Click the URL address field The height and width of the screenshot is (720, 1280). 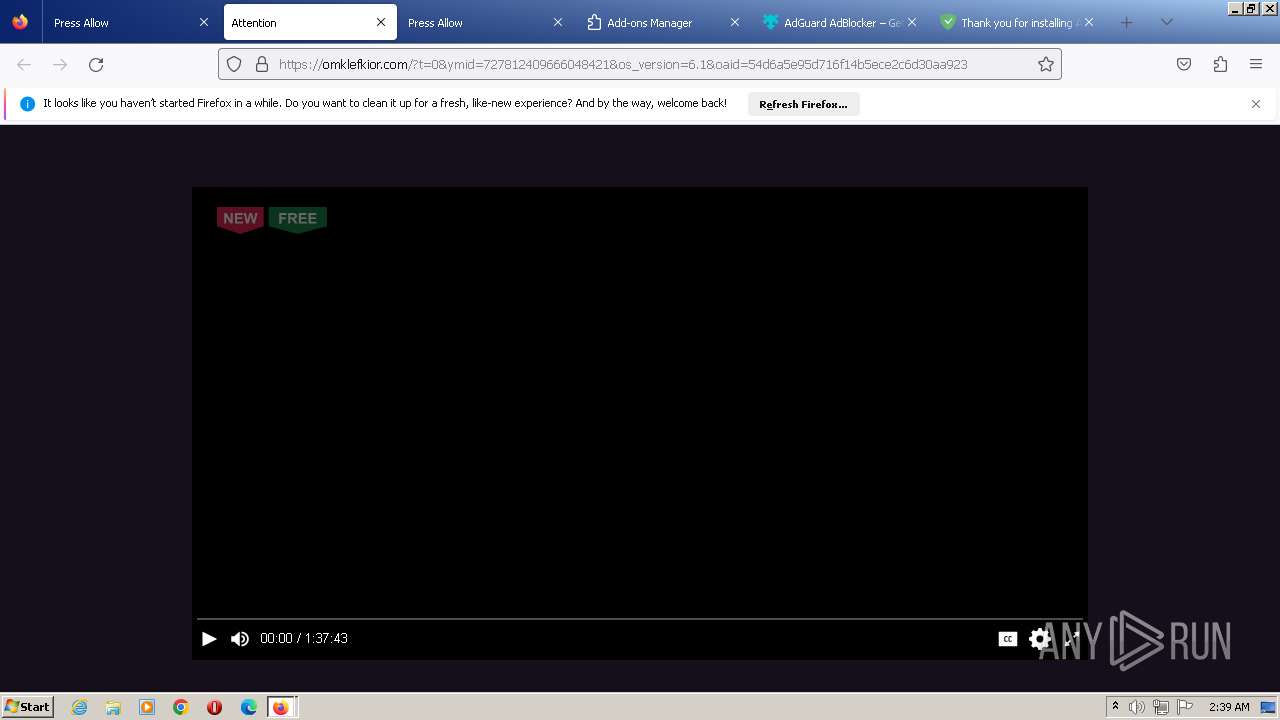pos(640,64)
